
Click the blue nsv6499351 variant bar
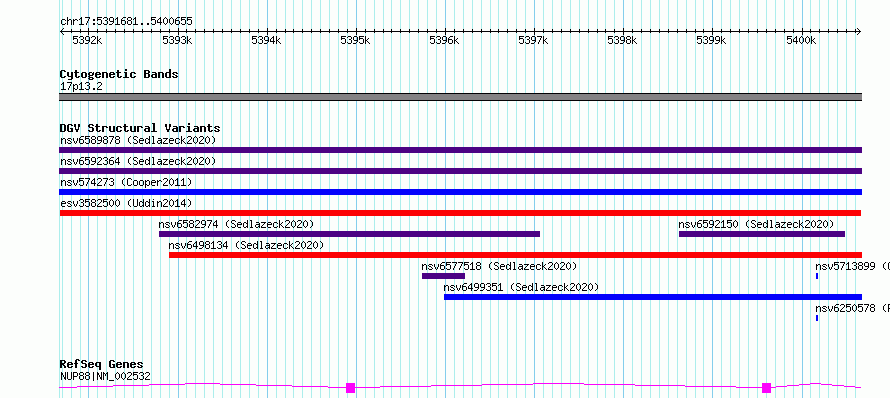pyautogui.click(x=653, y=297)
